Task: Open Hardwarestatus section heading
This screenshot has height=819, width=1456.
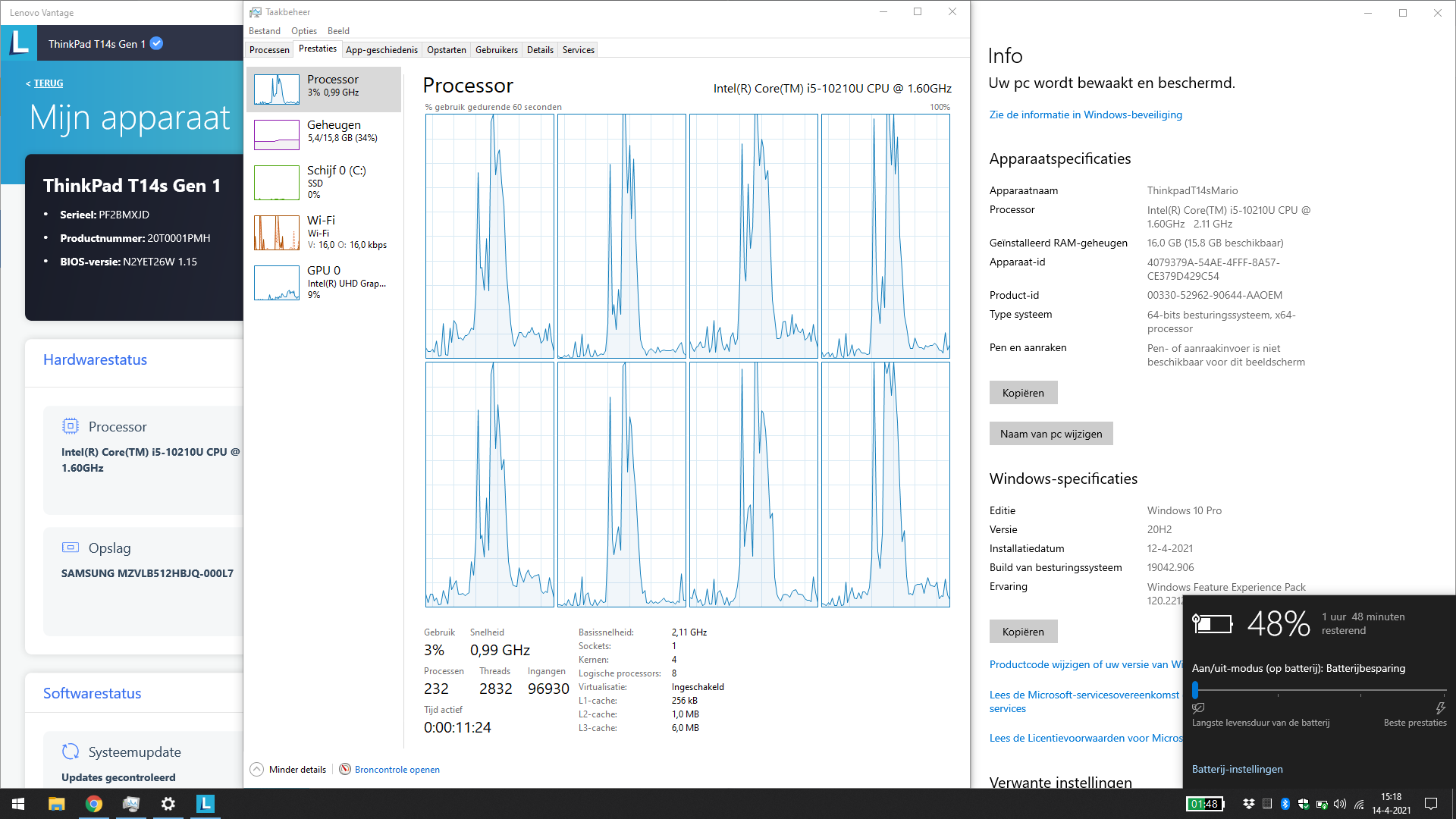Action: 95,359
